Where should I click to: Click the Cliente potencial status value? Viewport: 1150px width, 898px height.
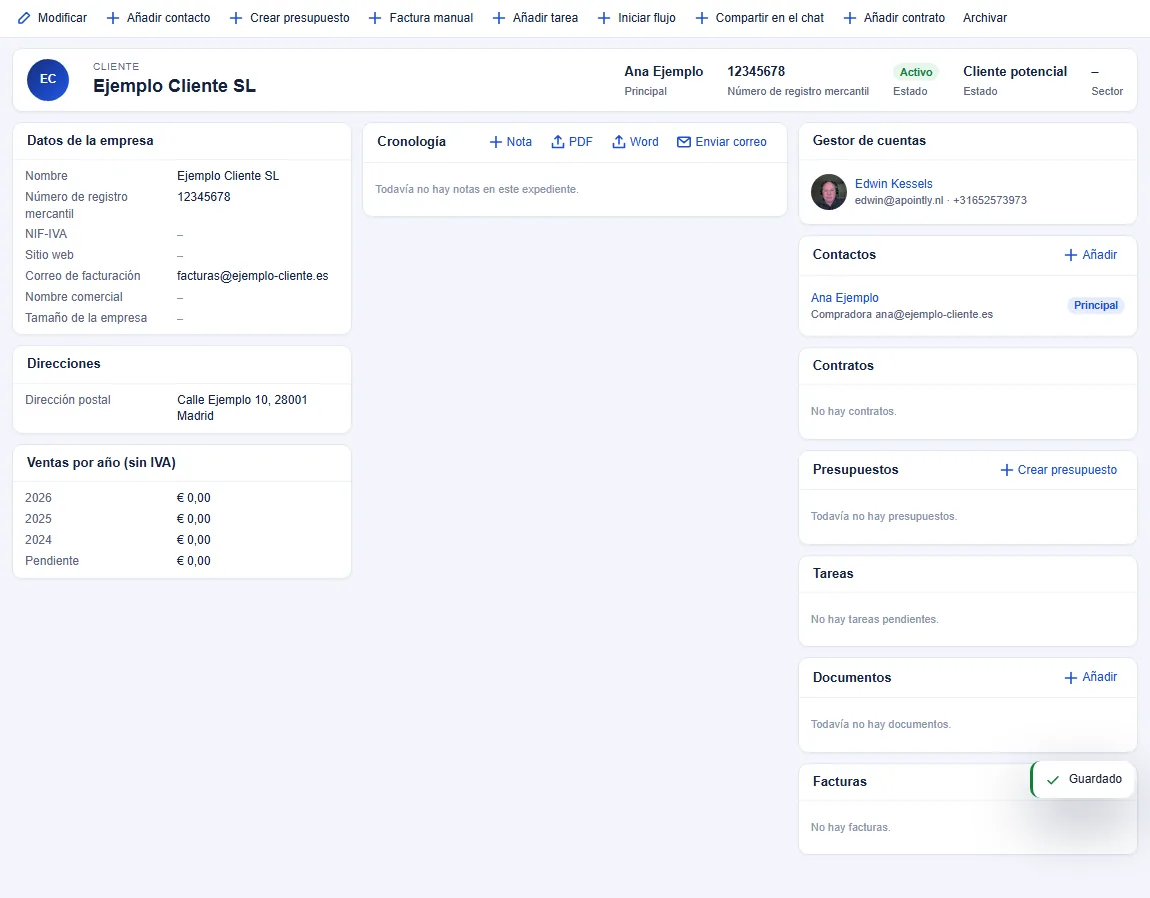point(1015,71)
